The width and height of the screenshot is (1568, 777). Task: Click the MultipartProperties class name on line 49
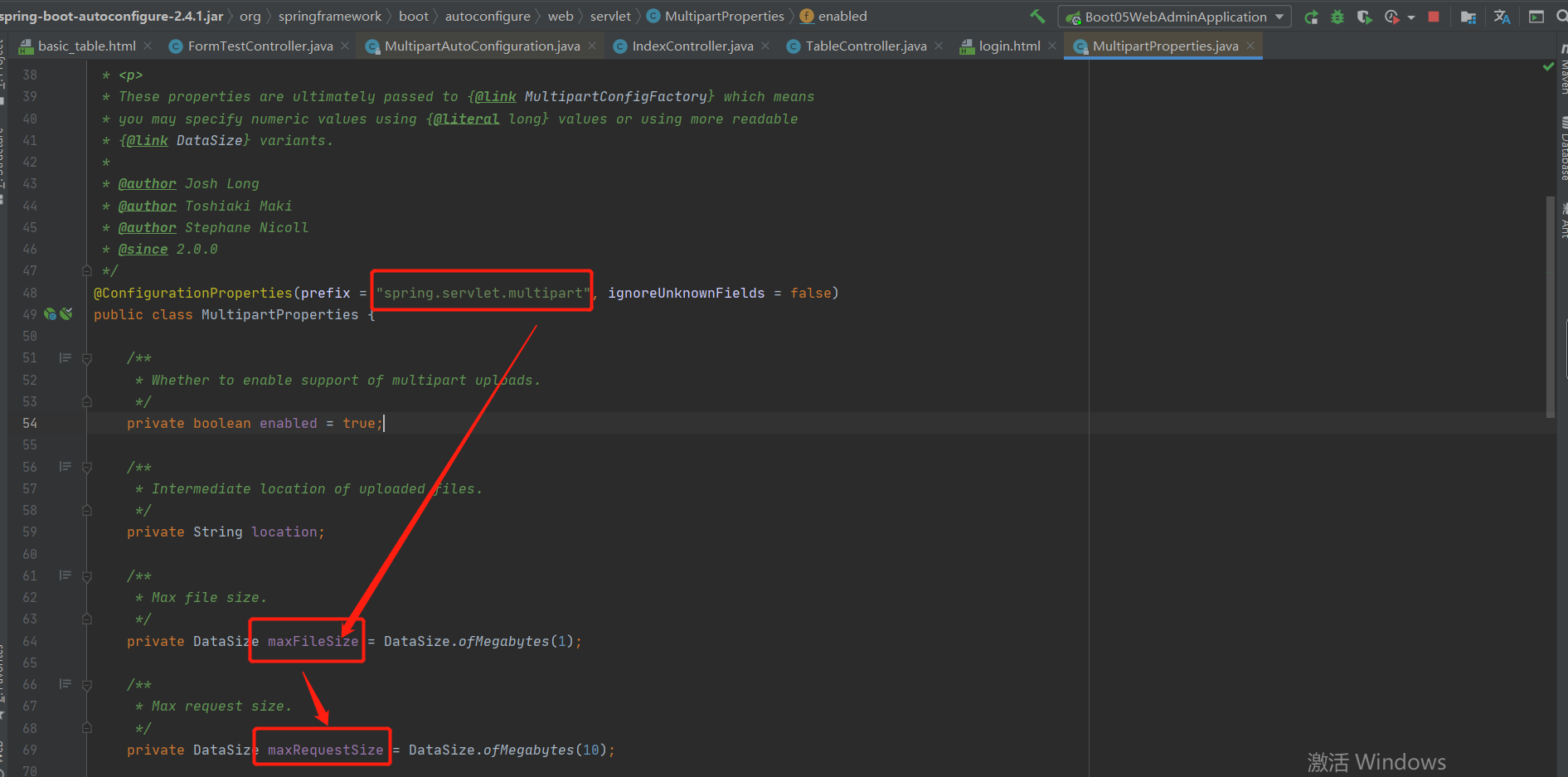pos(280,314)
